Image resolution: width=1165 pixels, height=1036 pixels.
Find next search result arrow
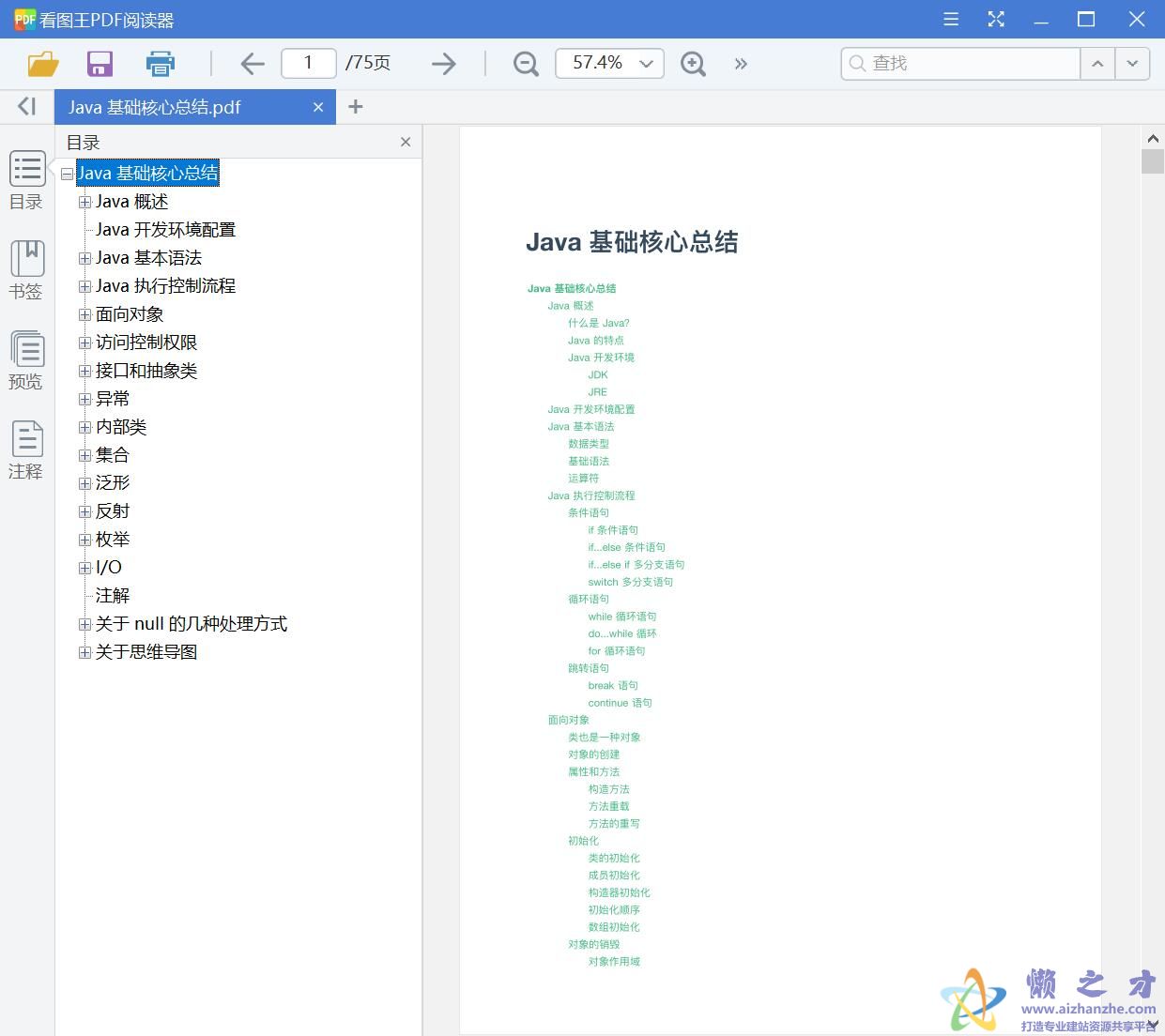[1132, 64]
